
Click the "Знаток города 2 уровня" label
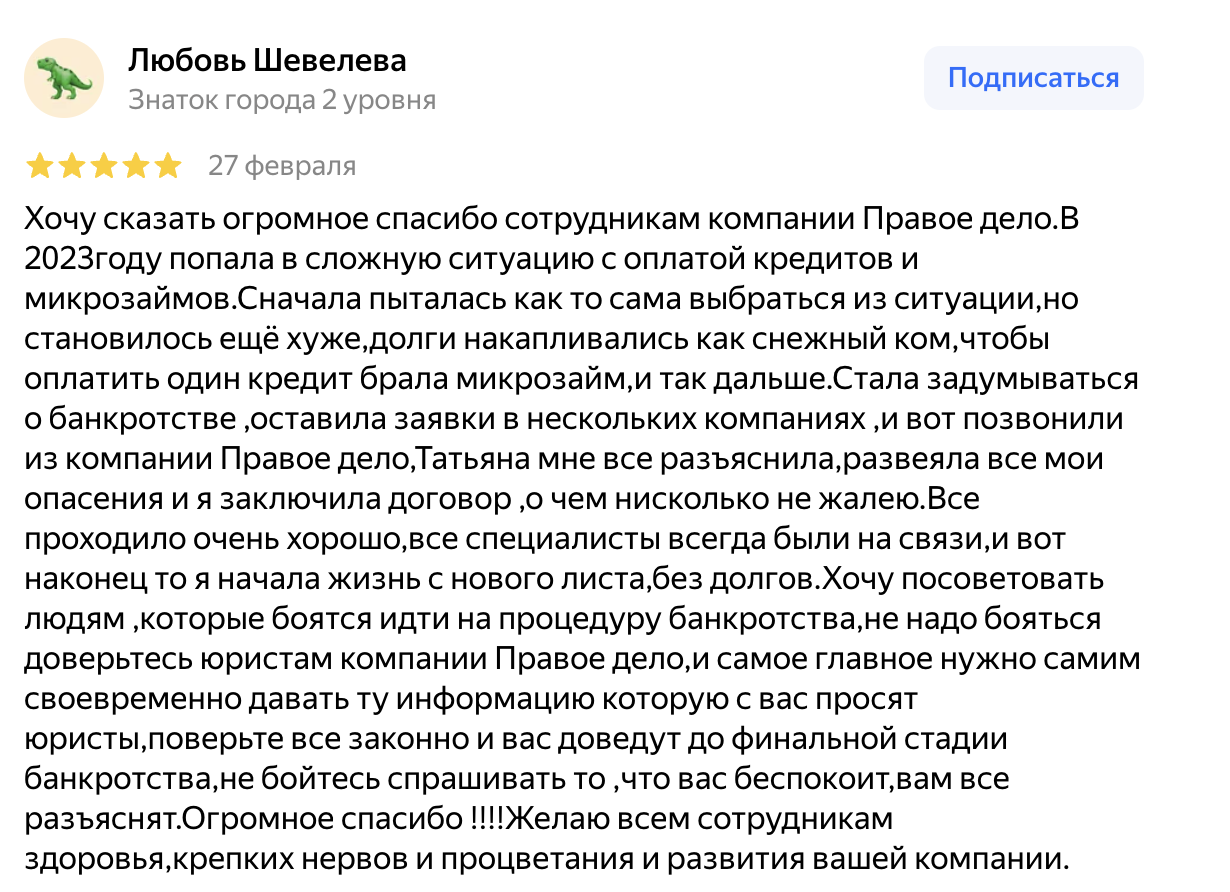[x=282, y=100]
